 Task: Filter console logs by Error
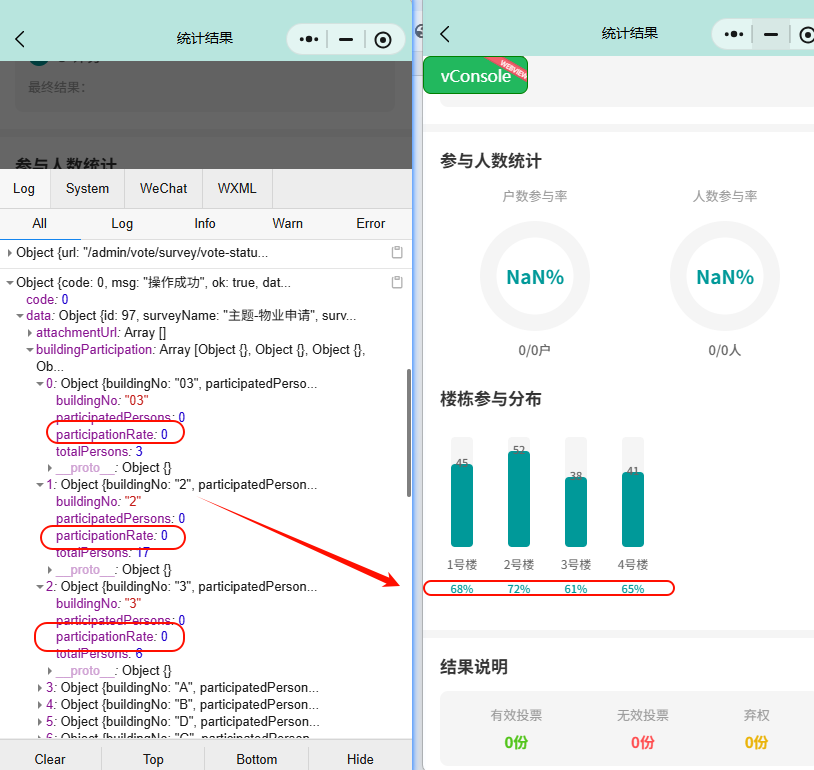370,223
